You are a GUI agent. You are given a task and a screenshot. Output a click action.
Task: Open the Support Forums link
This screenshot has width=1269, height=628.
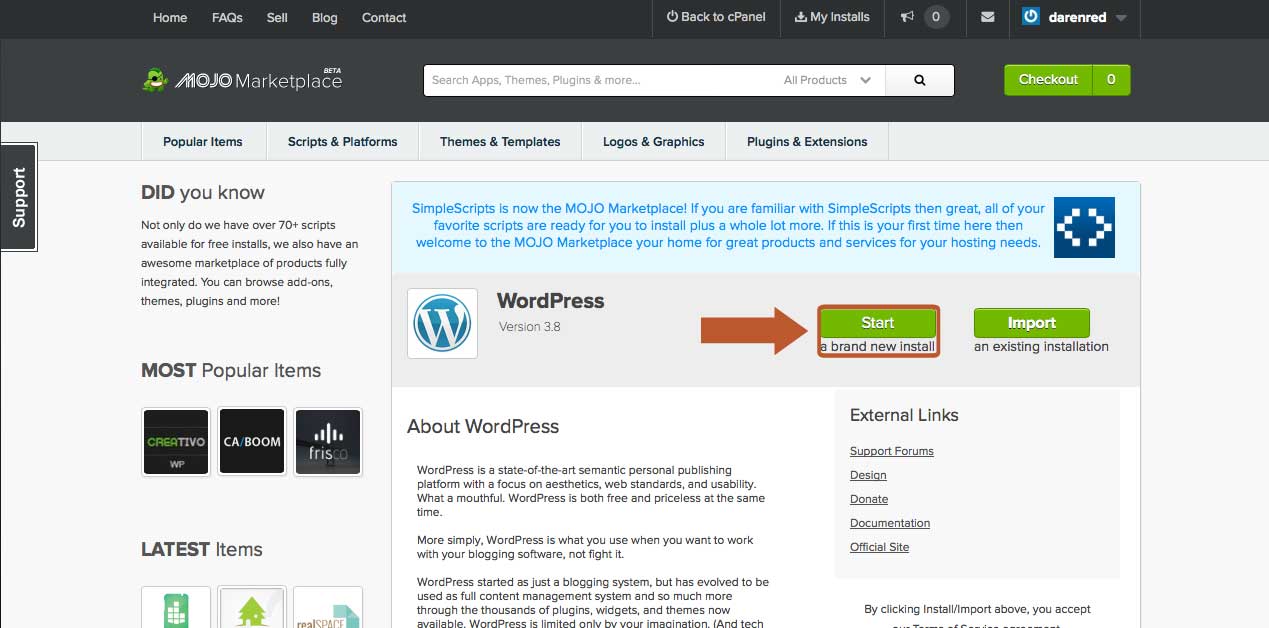tap(892, 451)
